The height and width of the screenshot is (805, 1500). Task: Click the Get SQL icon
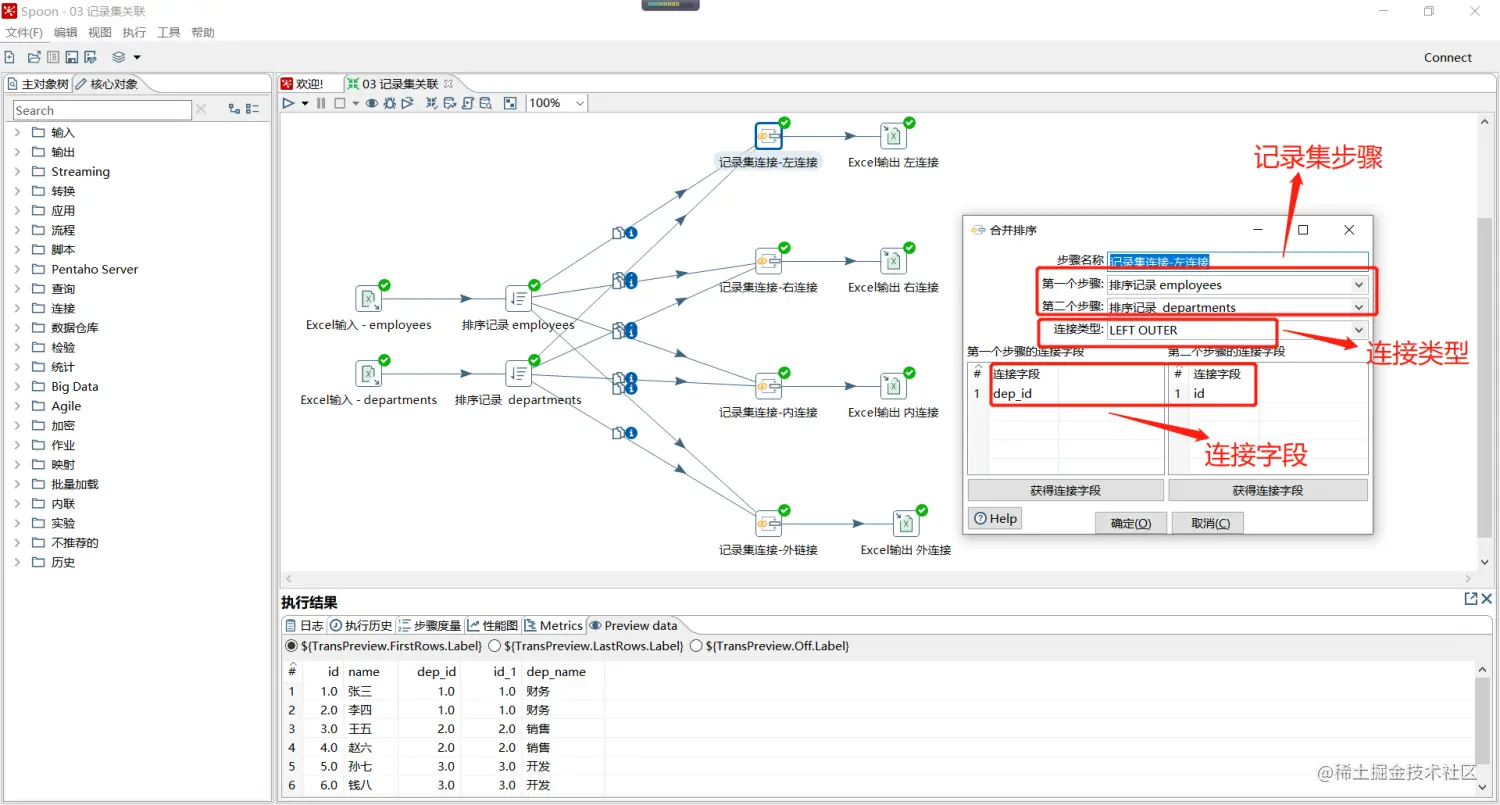coord(467,103)
